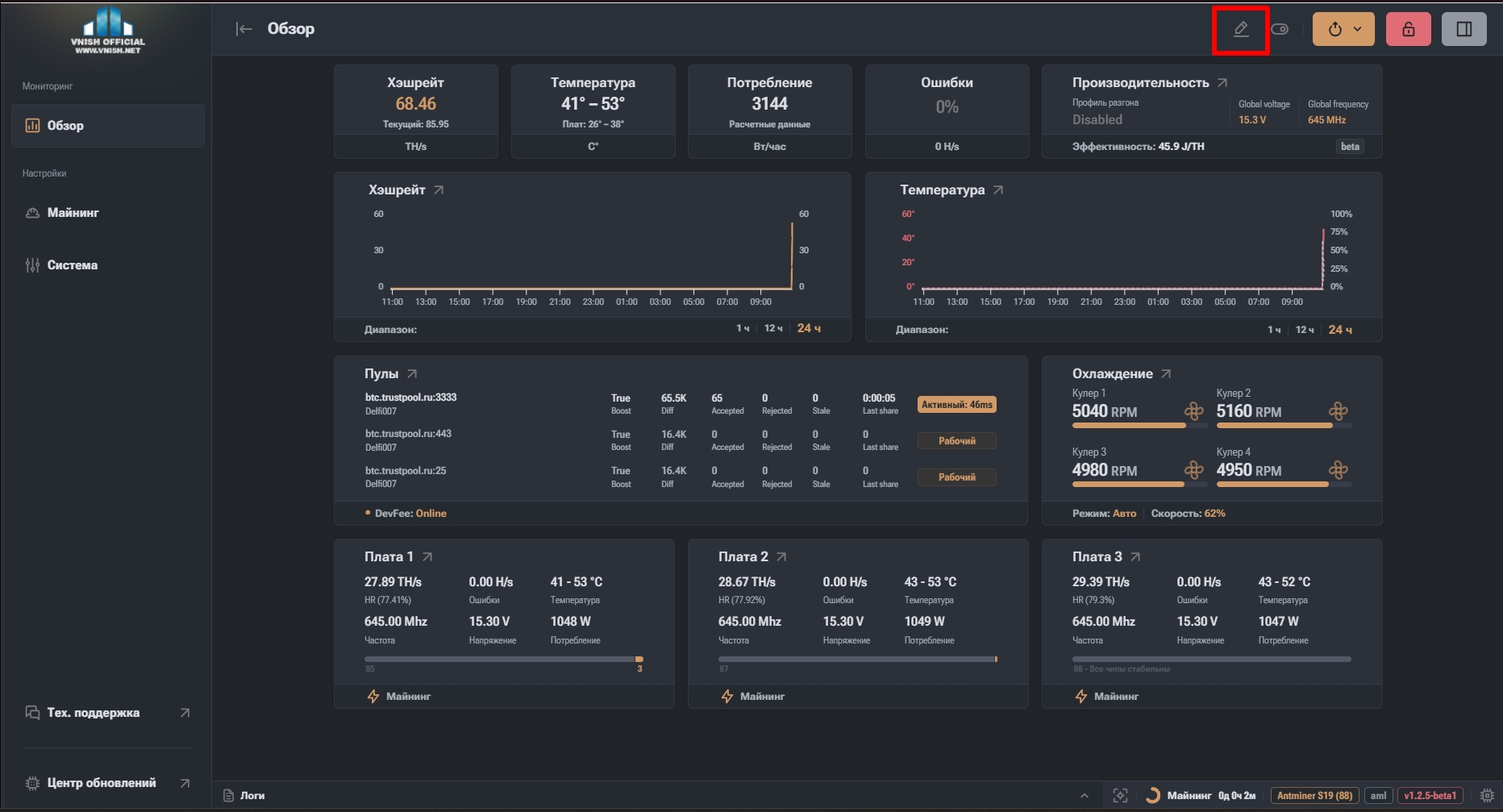Screen dimensions: 1503x812
Task: Click the Global voltage 15.3 V value
Action: pos(1252,120)
